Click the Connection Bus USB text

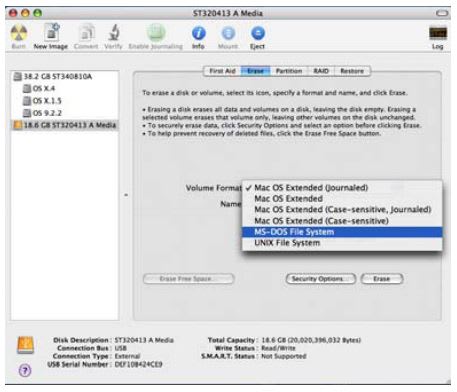pyautogui.click(x=121, y=348)
